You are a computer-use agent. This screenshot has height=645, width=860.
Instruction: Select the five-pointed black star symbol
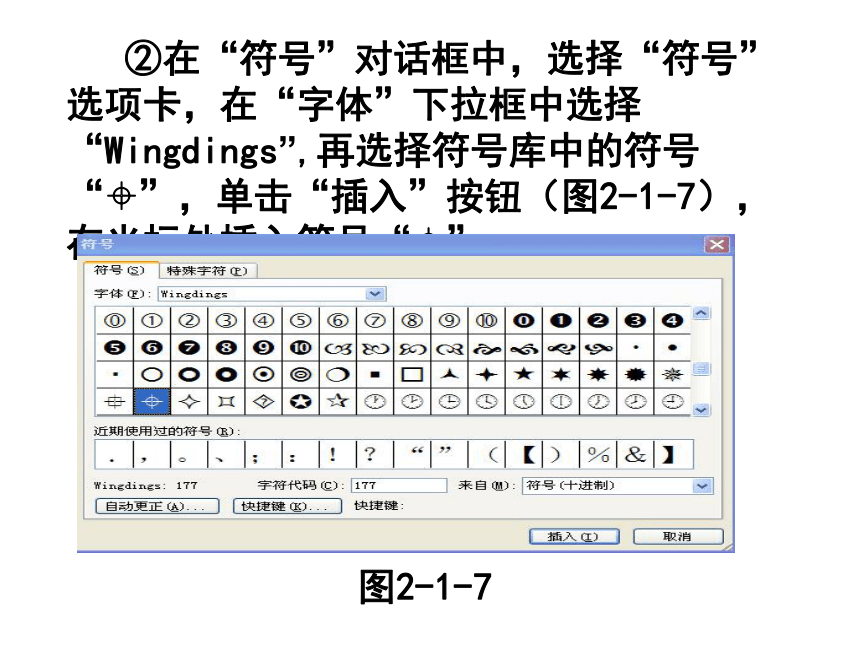(524, 375)
